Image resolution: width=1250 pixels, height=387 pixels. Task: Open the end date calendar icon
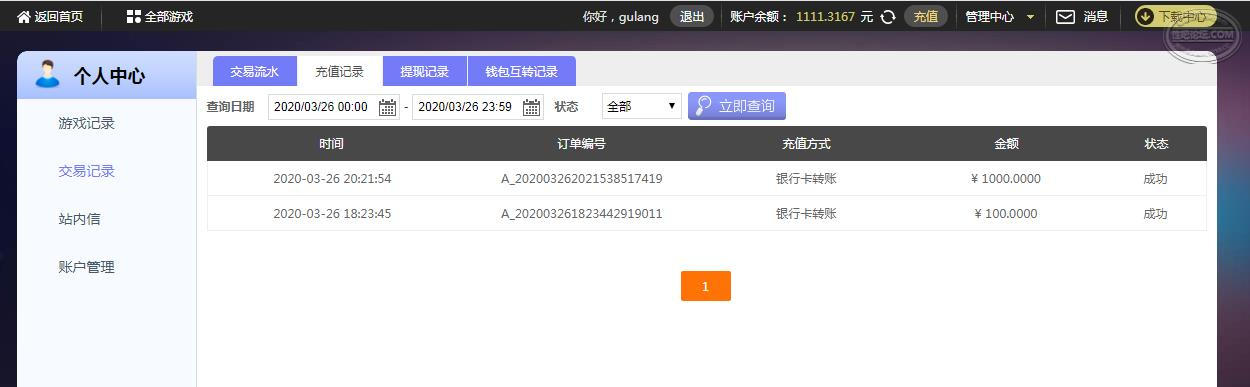[x=532, y=107]
